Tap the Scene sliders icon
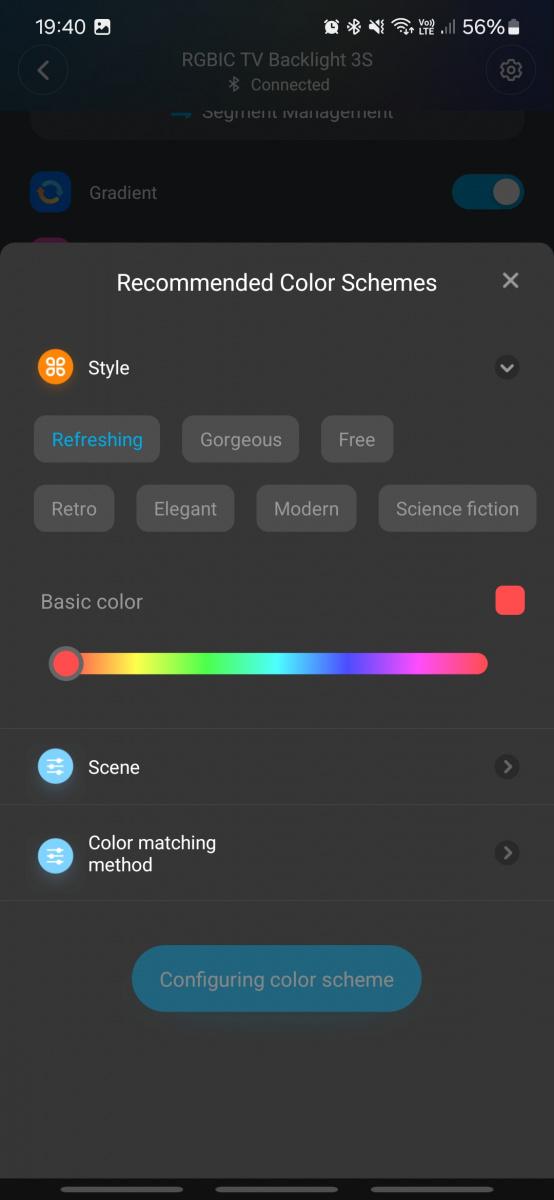Viewport: 554px width, 1200px height. [55, 767]
